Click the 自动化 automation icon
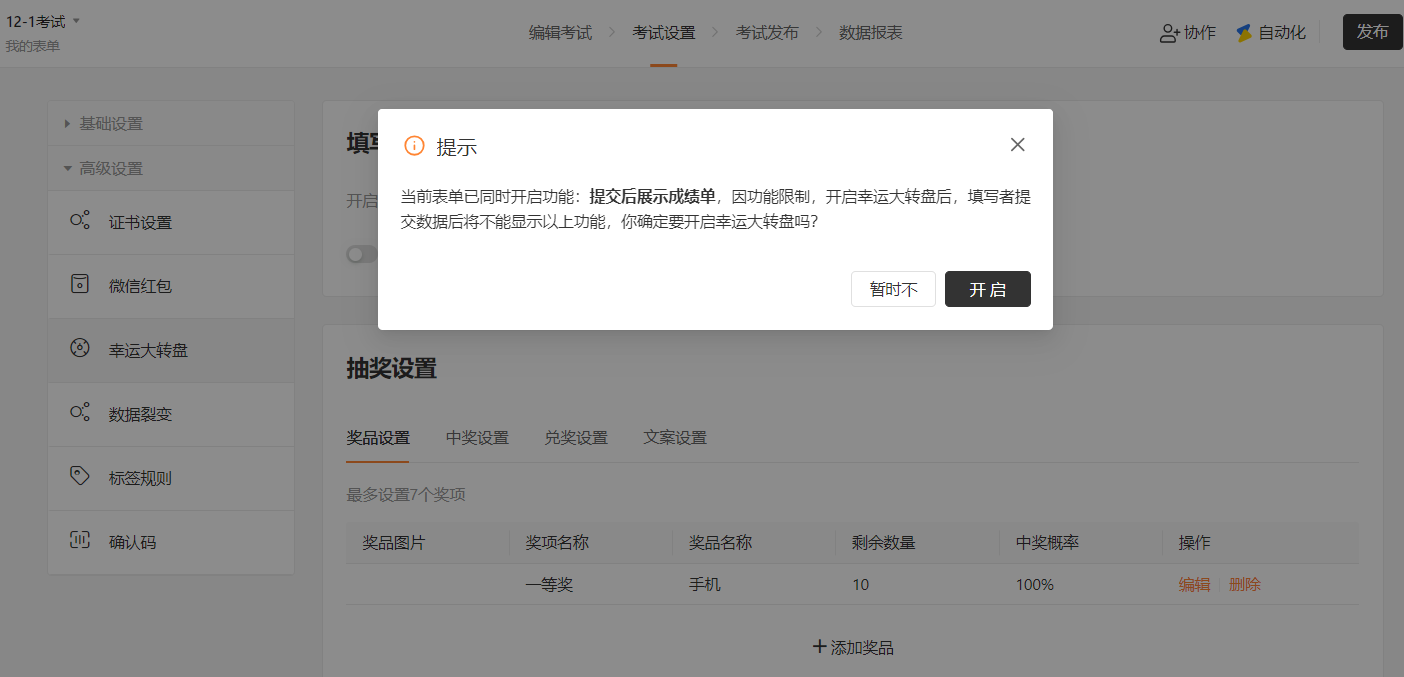This screenshot has height=677, width=1404. coord(1245,33)
